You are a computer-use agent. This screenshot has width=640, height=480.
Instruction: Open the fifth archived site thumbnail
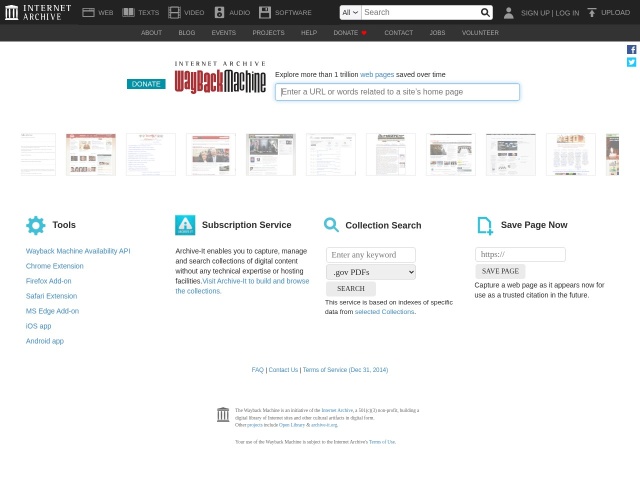(x=271, y=155)
